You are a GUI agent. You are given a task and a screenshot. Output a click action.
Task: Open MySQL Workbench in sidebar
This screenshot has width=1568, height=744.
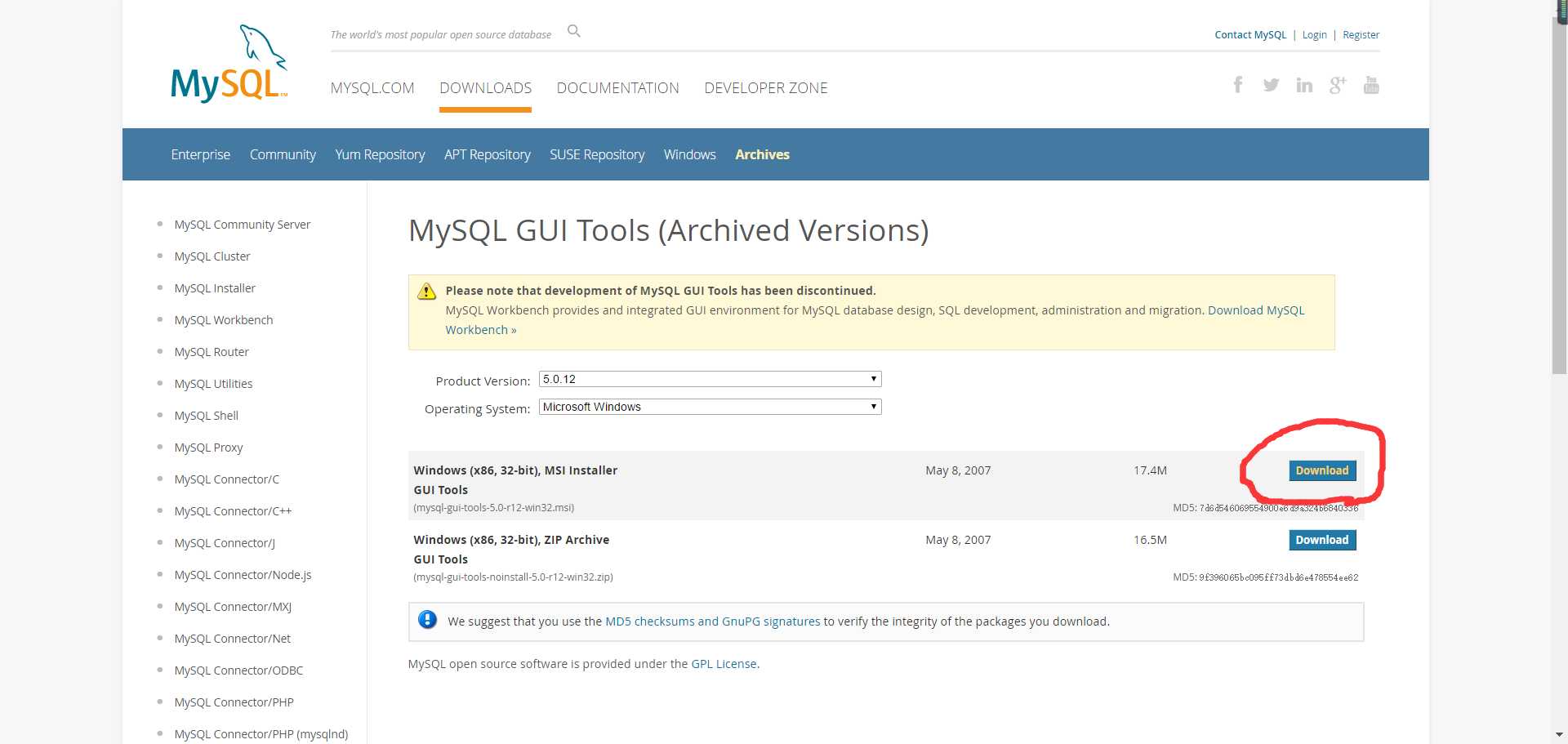coord(223,320)
